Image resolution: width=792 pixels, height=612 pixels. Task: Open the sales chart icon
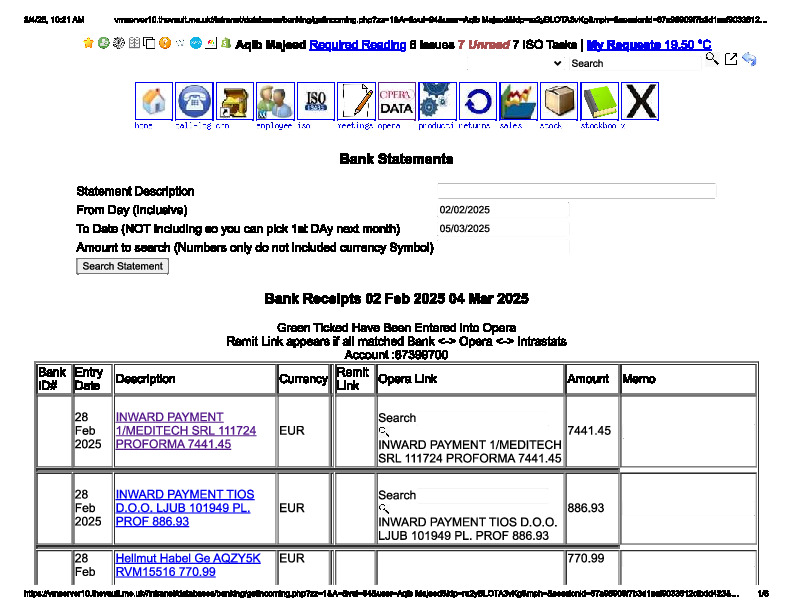pos(518,102)
